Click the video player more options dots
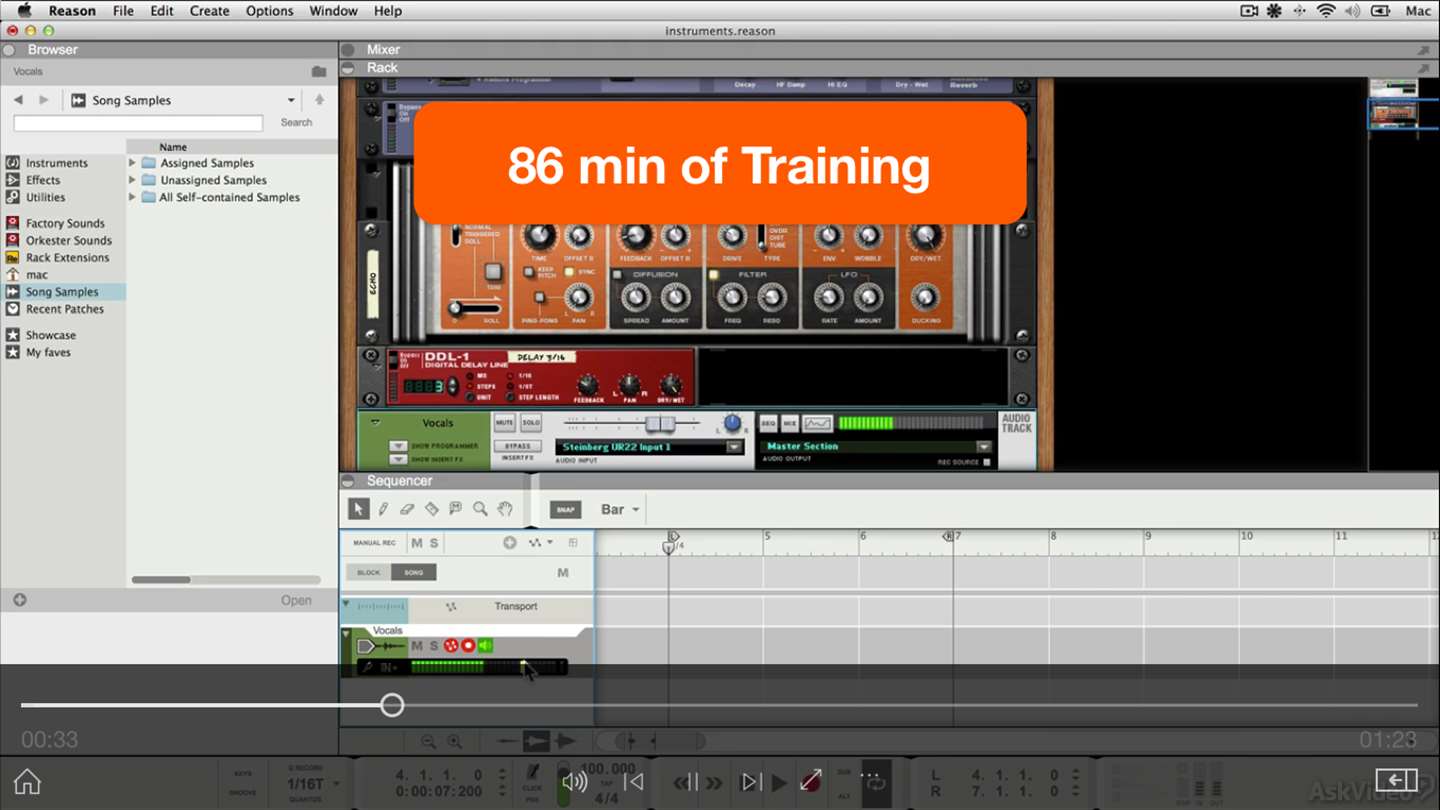The image size is (1440, 810). pyautogui.click(x=869, y=775)
